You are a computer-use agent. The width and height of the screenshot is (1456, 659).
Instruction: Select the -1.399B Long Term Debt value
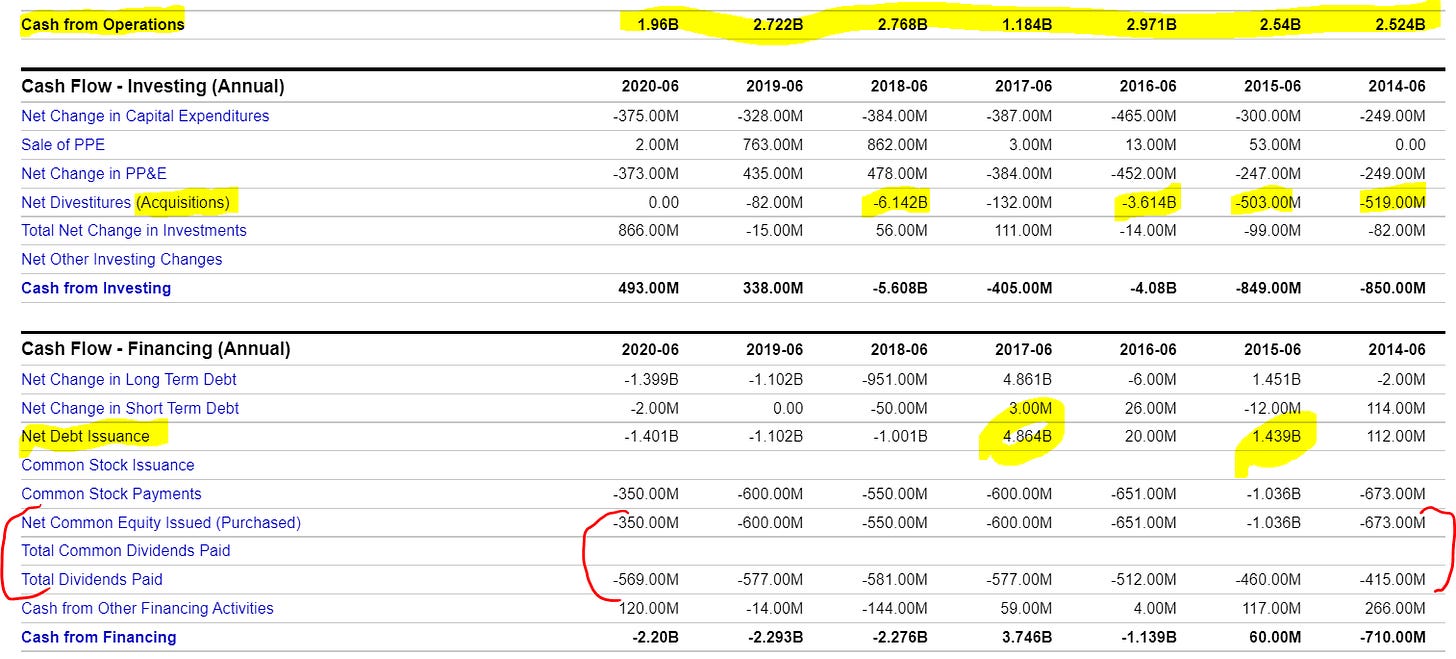(x=653, y=380)
